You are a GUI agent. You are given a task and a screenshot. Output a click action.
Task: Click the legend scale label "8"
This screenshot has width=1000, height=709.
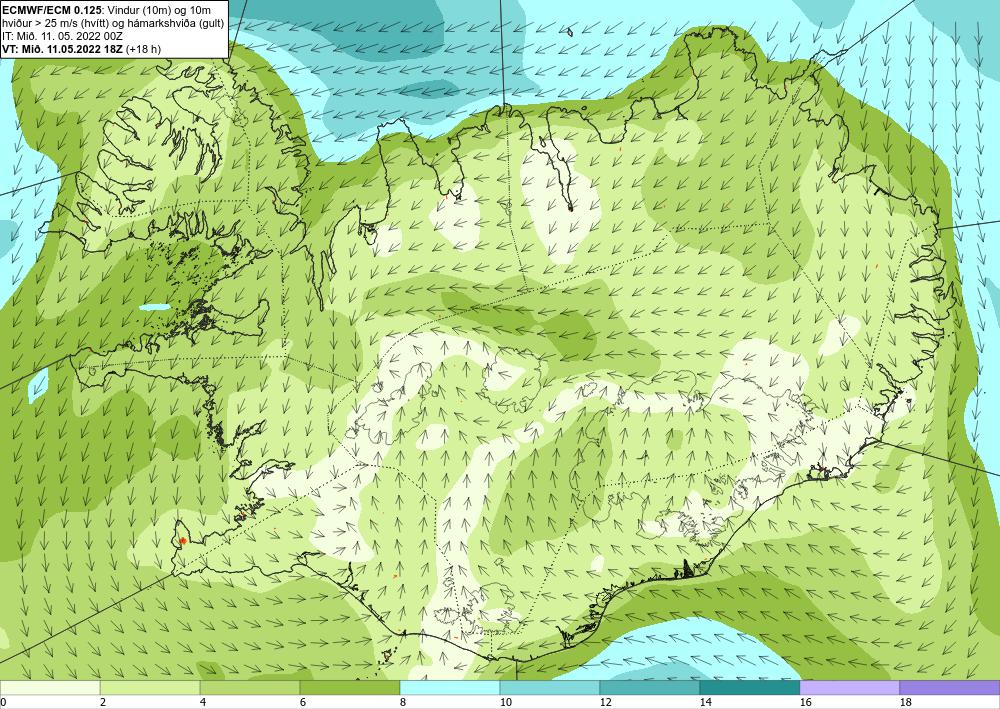tap(403, 703)
